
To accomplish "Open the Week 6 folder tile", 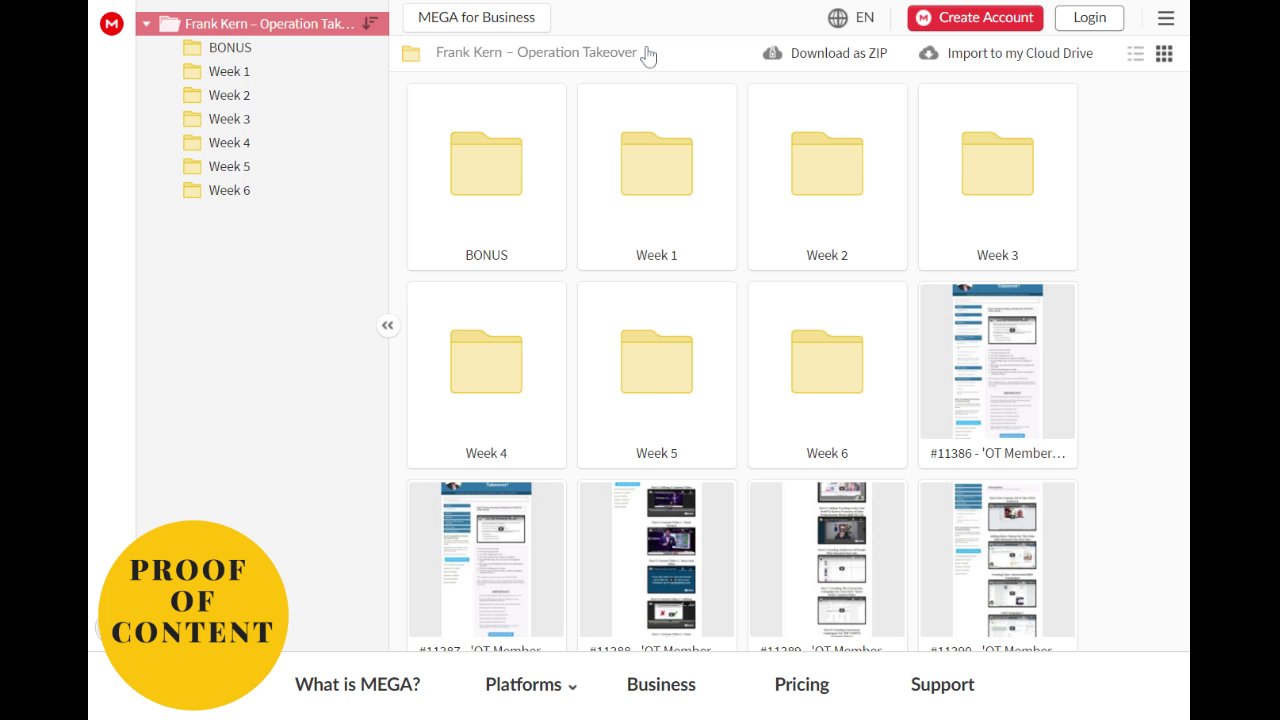I will 828,375.
